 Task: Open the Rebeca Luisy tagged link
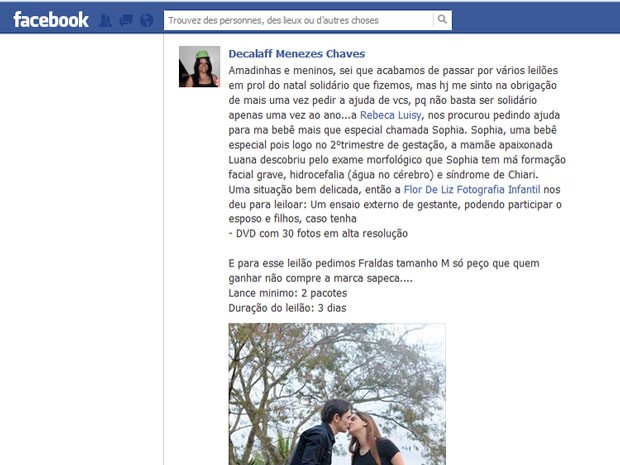tap(391, 115)
